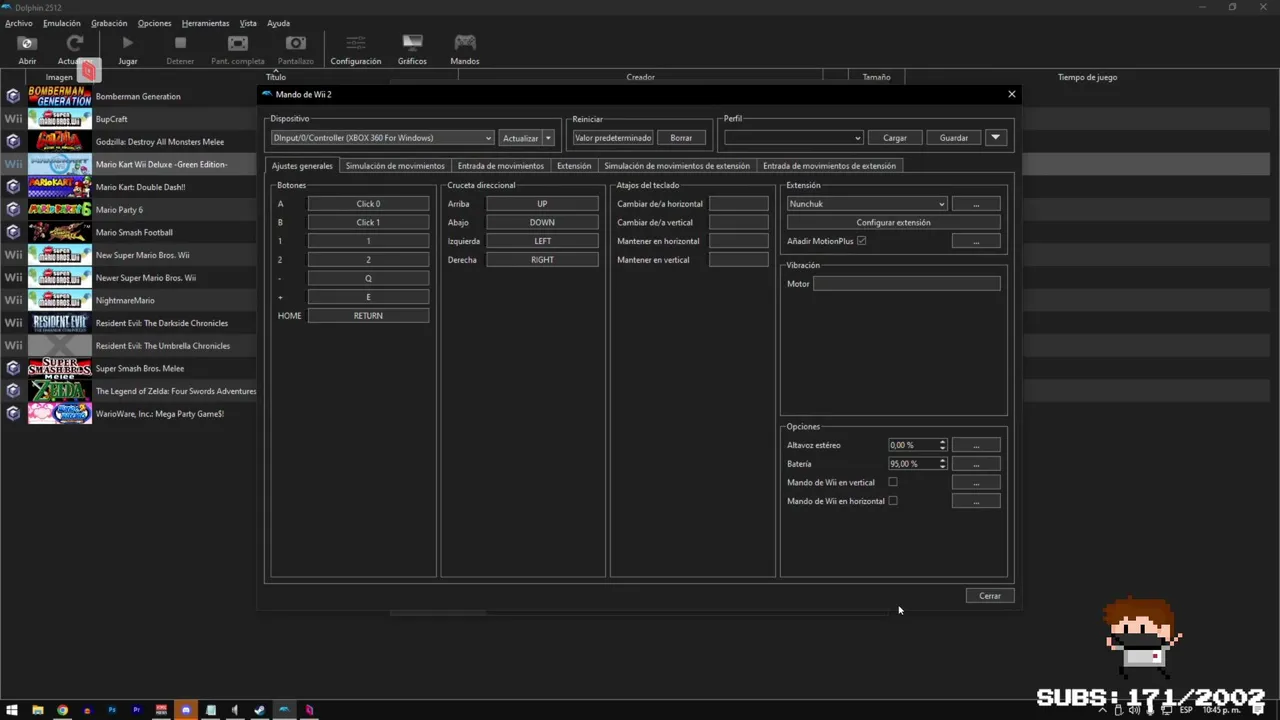Click the Motor vibration mapping field
The height and width of the screenshot is (720, 1280).
907,284
